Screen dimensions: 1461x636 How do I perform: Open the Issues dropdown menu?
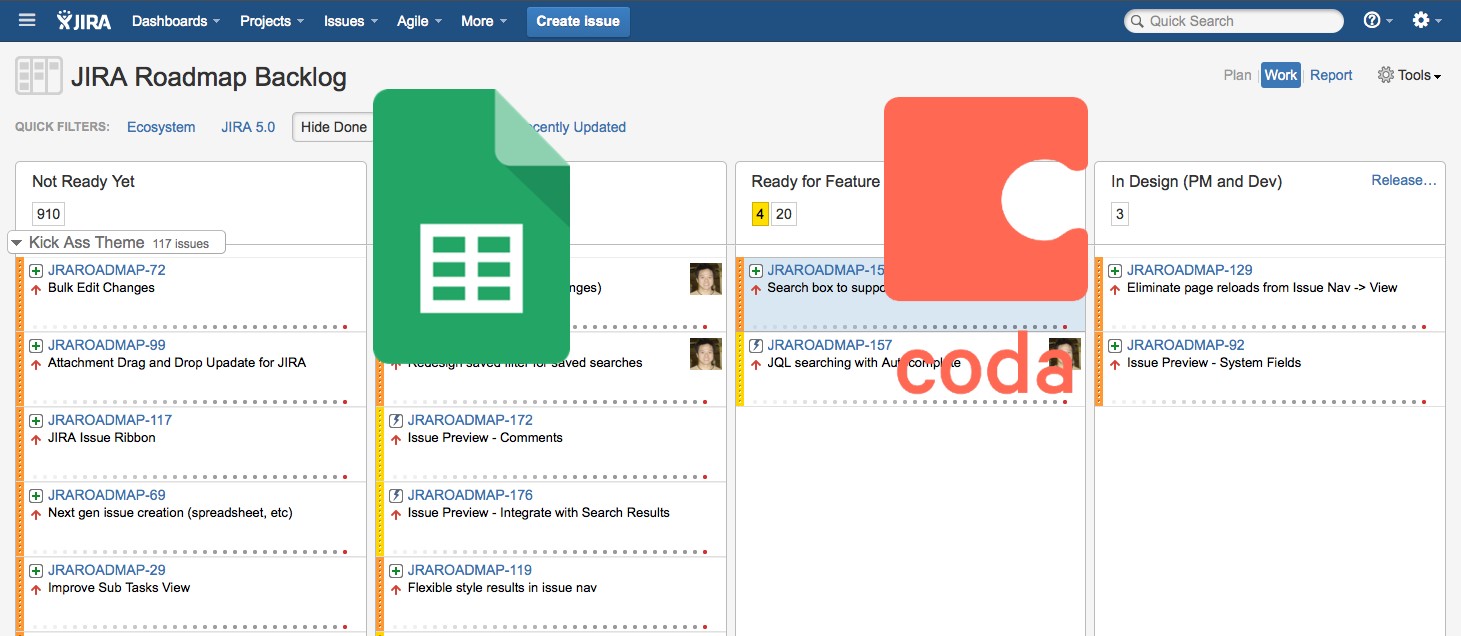[x=351, y=21]
